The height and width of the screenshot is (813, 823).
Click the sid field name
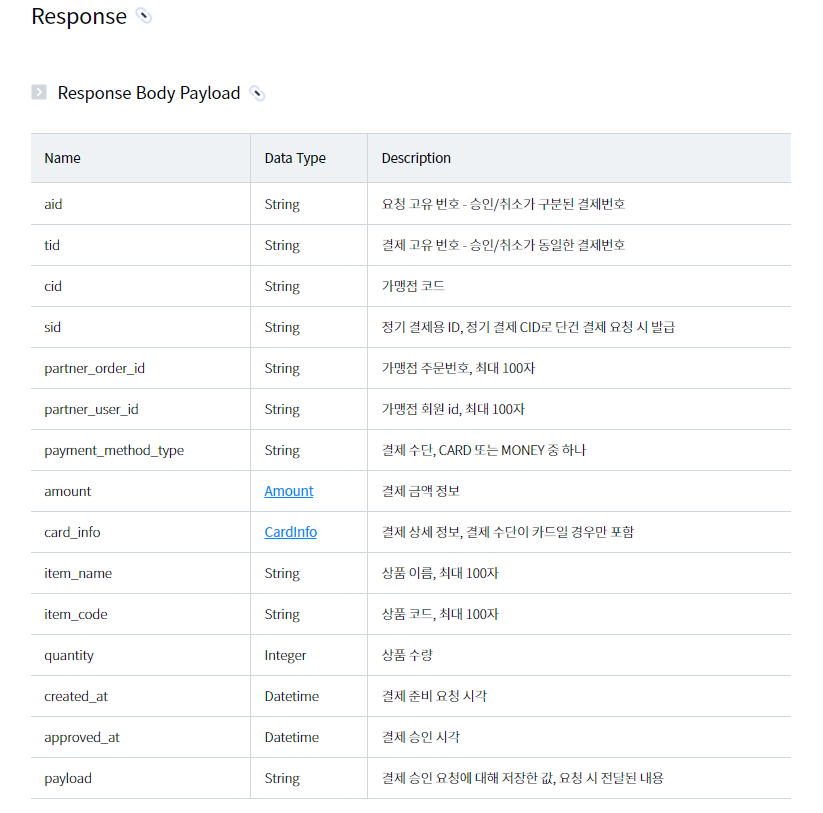click(x=52, y=327)
